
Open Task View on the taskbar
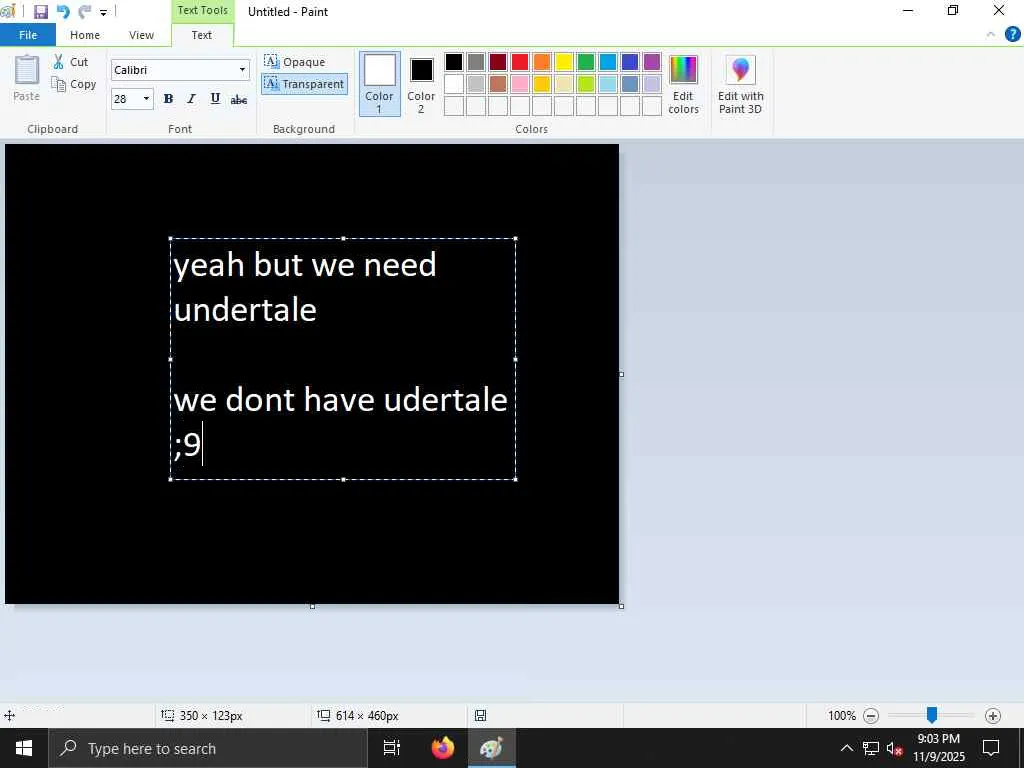pyautogui.click(x=392, y=748)
